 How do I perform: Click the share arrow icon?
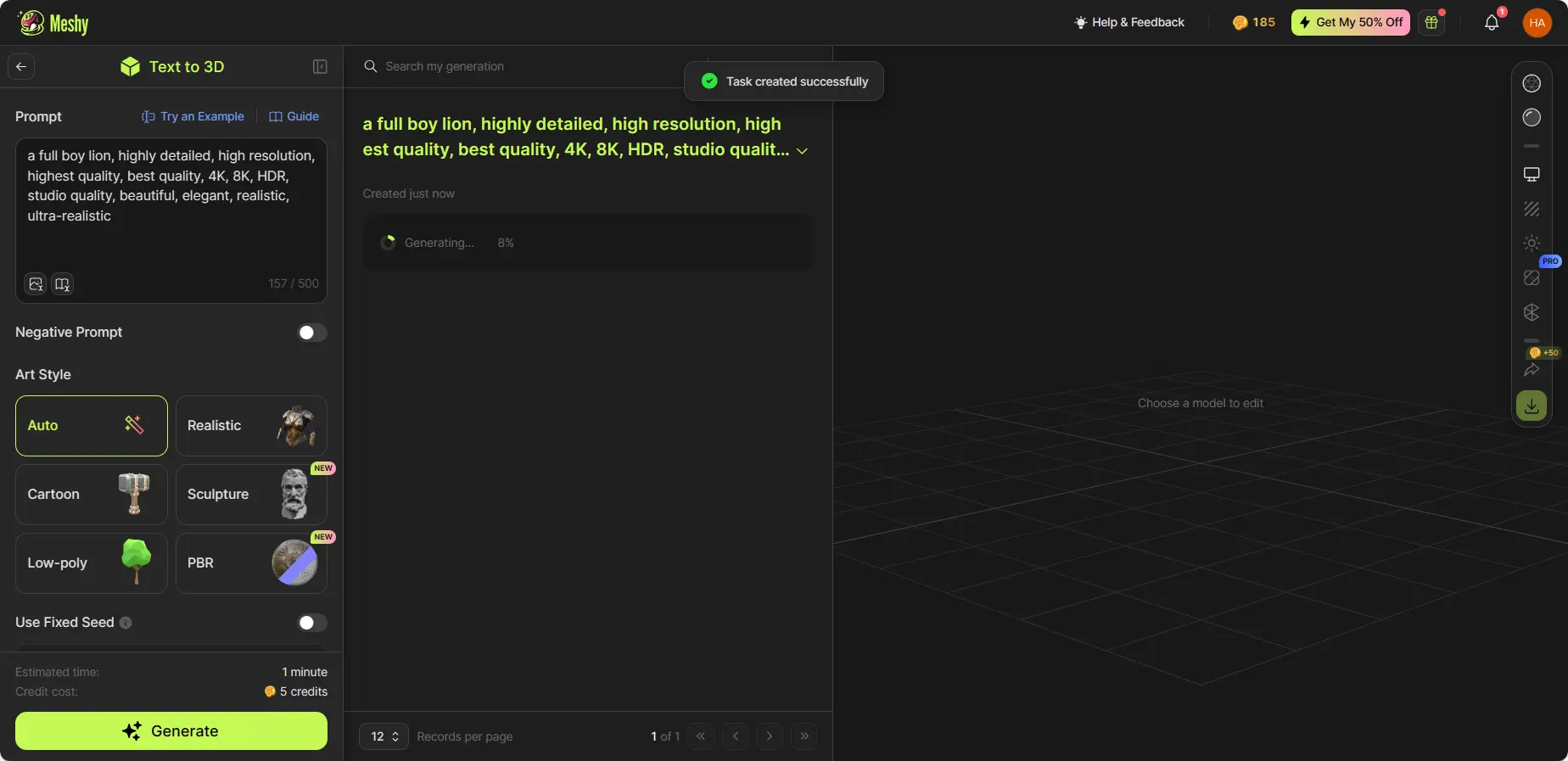(x=1531, y=370)
